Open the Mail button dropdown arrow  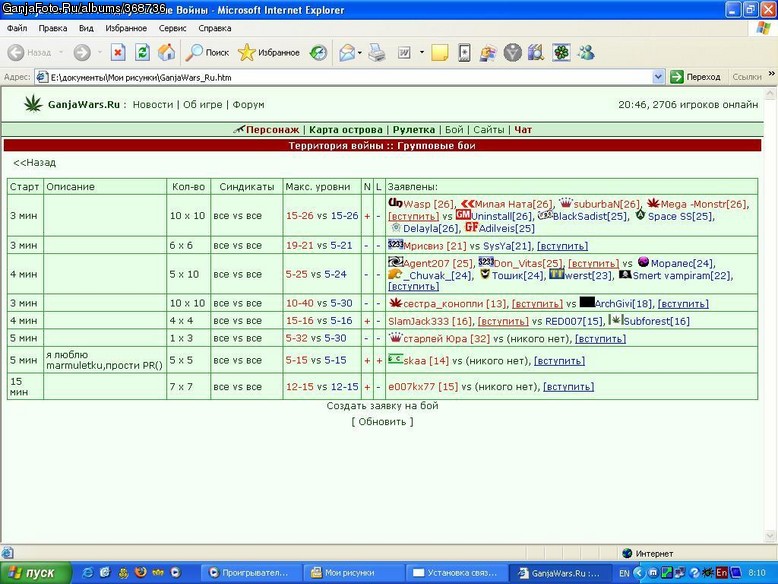[x=360, y=53]
